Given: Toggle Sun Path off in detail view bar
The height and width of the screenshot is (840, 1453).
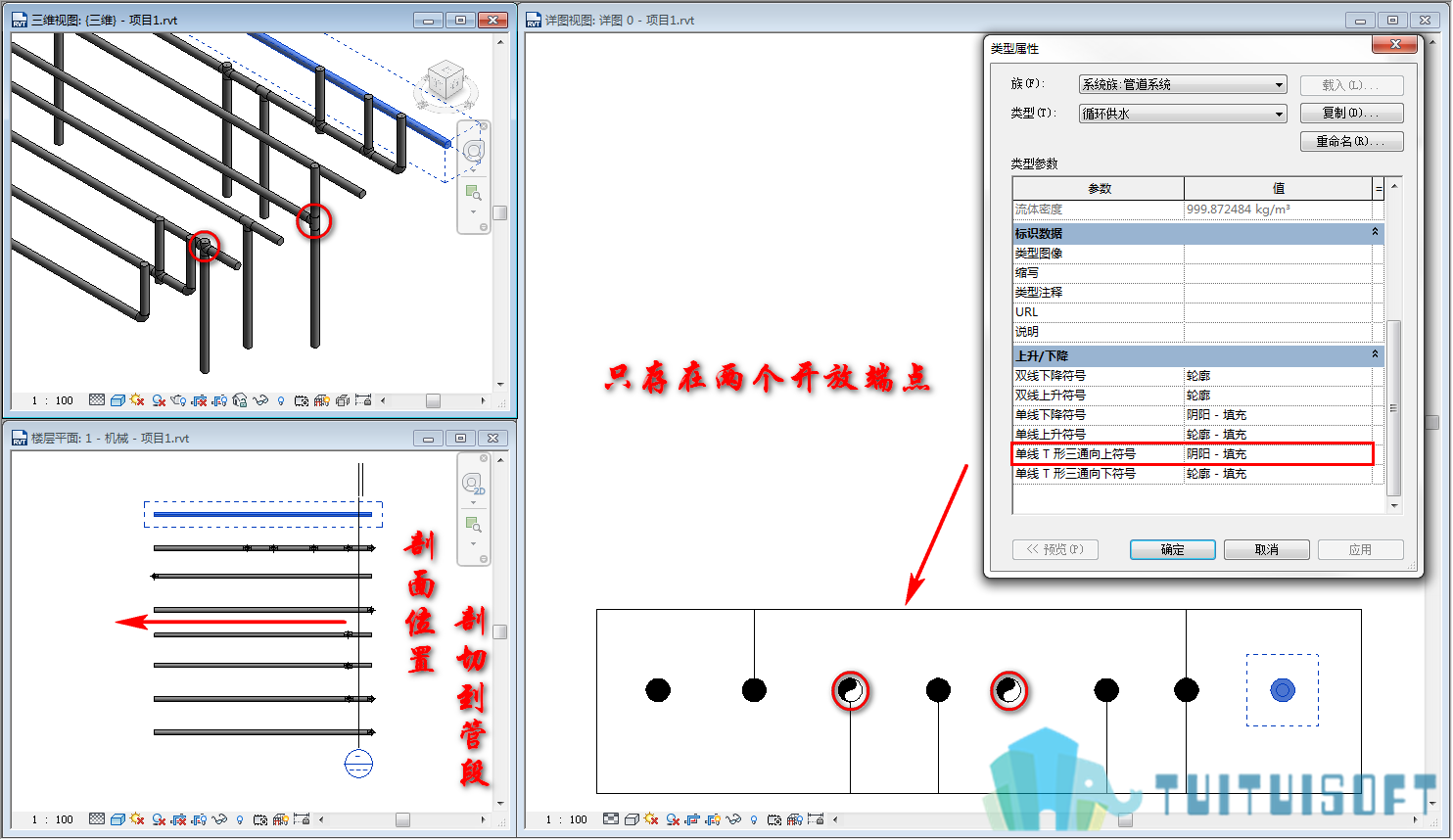Looking at the screenshot, I should coord(651,819).
